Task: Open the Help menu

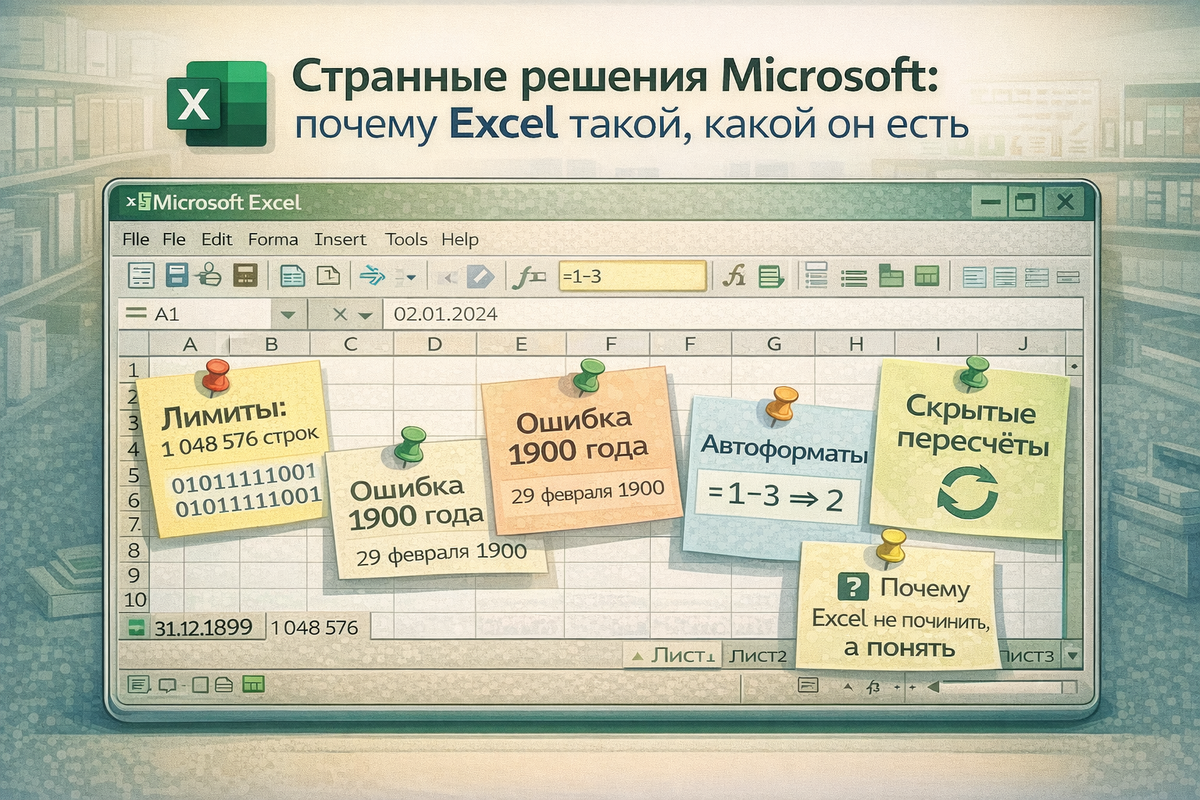Action: (x=460, y=240)
